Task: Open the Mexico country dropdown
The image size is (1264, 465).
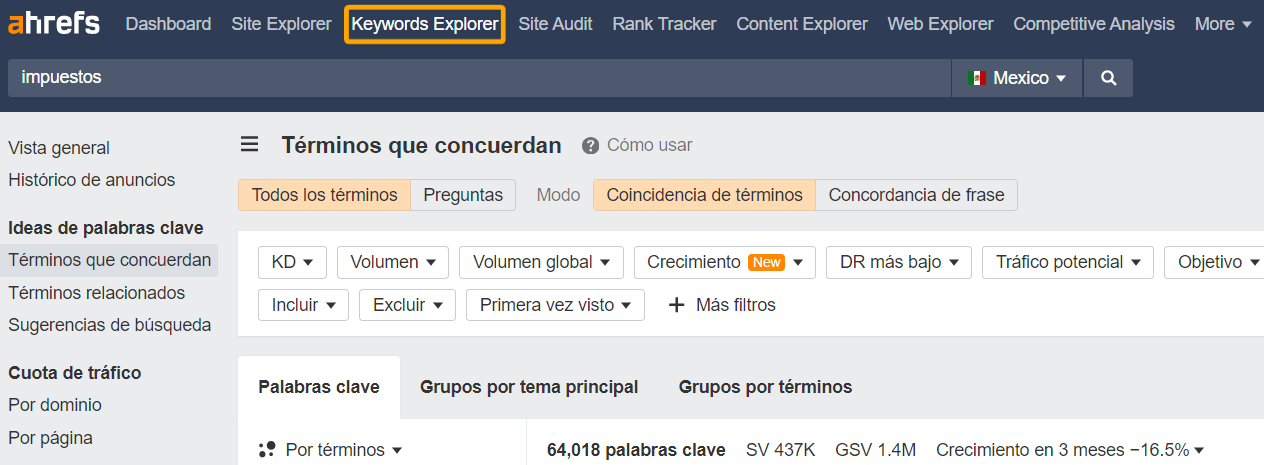Action: 1017,78
